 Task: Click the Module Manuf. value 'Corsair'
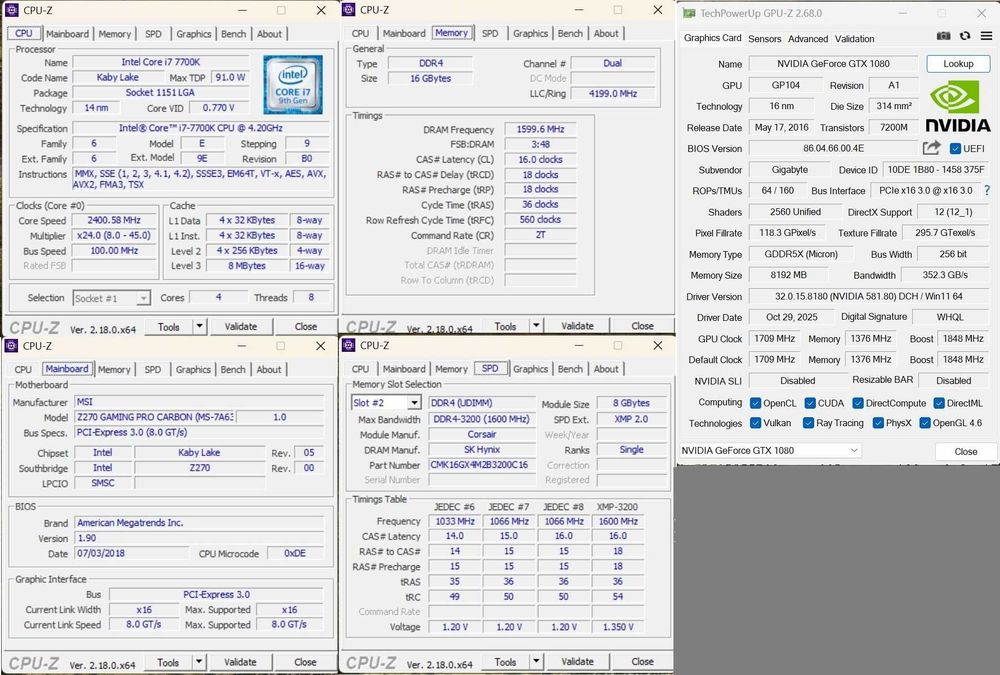click(482, 434)
